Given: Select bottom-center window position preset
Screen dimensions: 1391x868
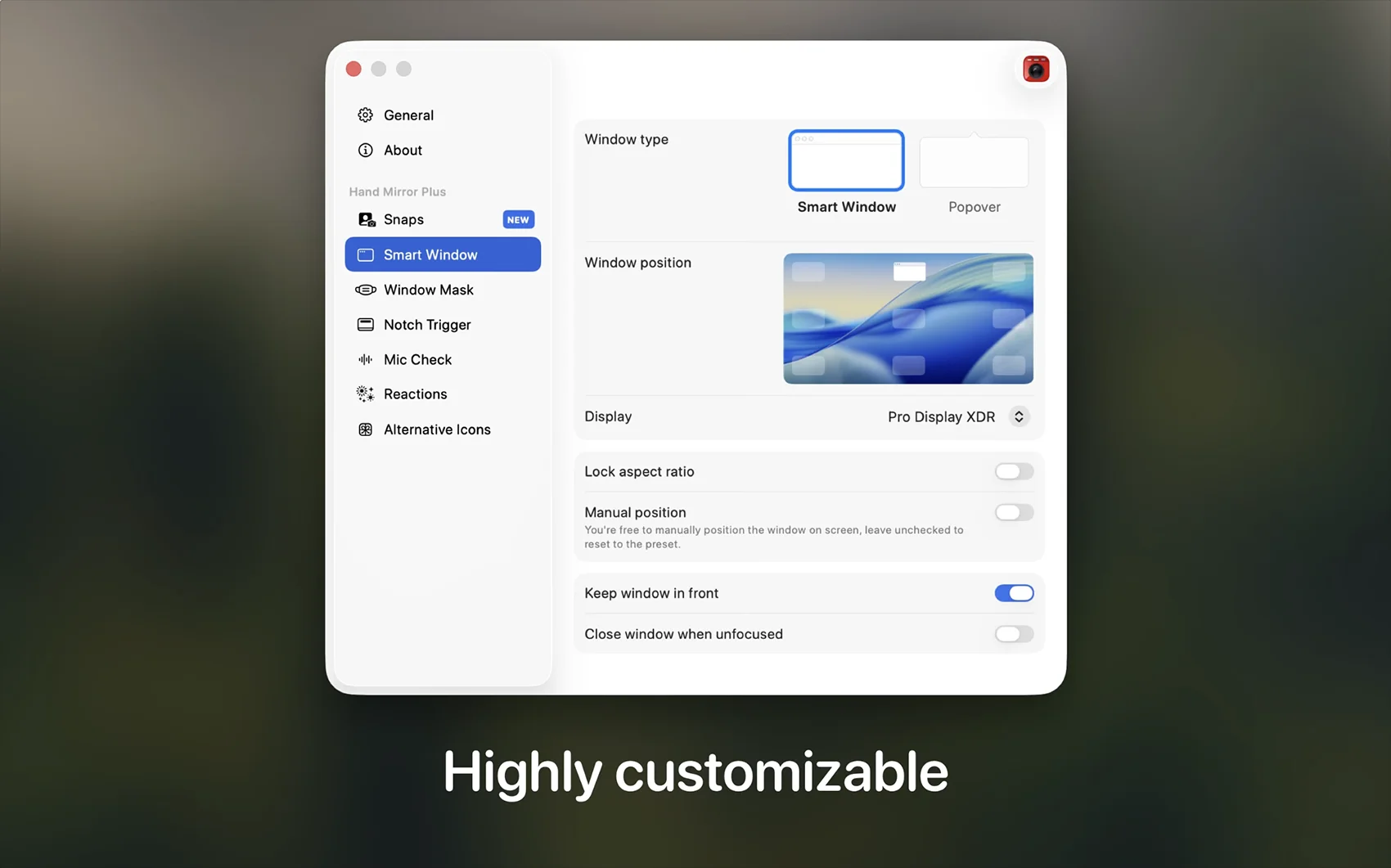Looking at the screenshot, I should (x=908, y=365).
